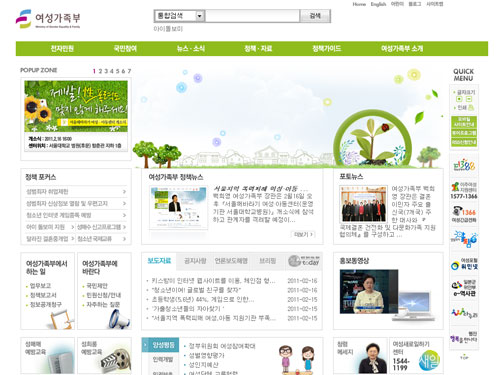500x375 pixels.
Task: Open the 1366 telephone hotline icon
Action: (x=464, y=214)
